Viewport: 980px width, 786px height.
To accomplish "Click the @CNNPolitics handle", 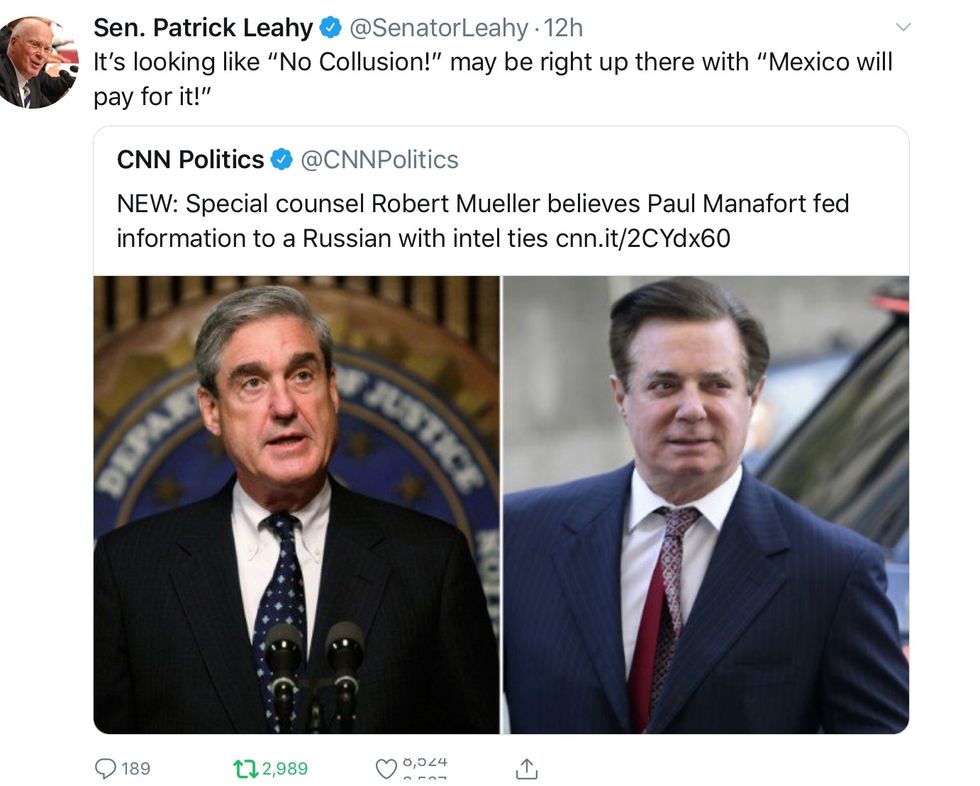I will pyautogui.click(x=379, y=159).
